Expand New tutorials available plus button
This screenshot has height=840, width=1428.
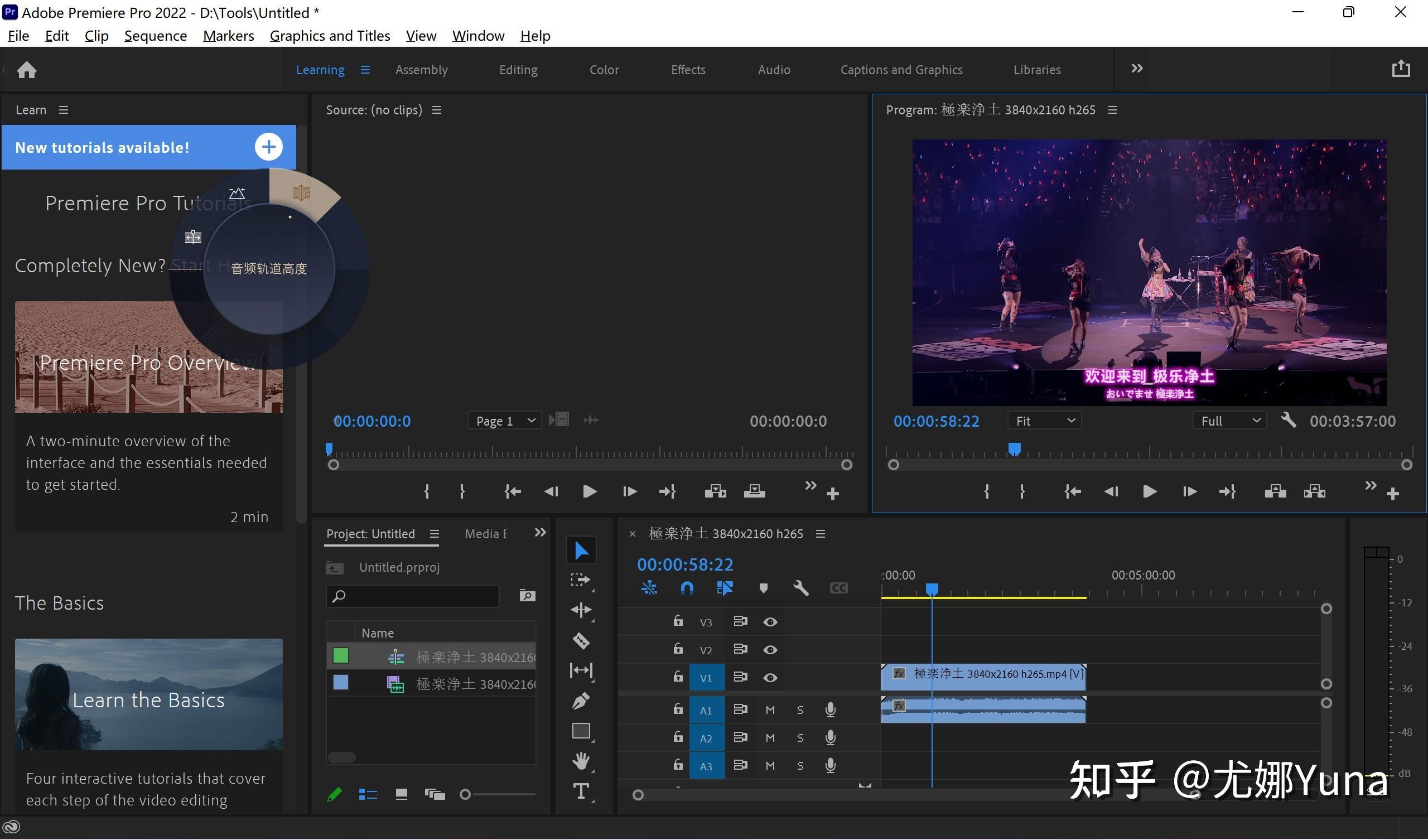point(269,147)
